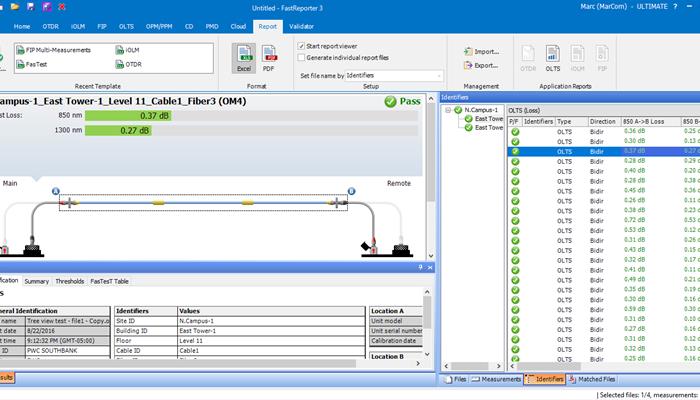Select FIP Multi-Measurements recent template
The width and height of the screenshot is (700, 400).
click(x=54, y=50)
